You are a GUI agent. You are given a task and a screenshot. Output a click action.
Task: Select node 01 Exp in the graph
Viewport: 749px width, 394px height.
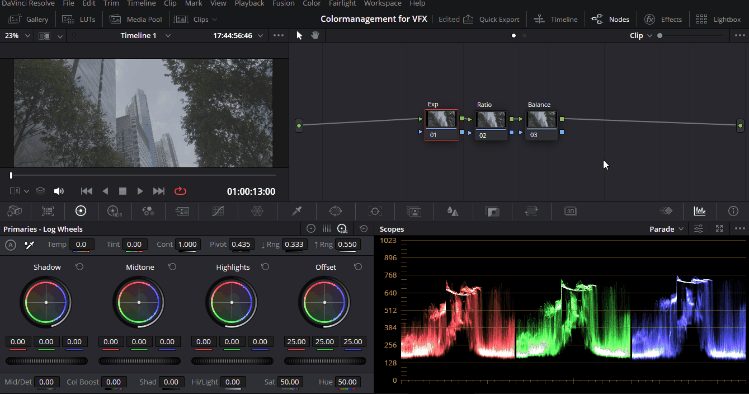tap(441, 125)
